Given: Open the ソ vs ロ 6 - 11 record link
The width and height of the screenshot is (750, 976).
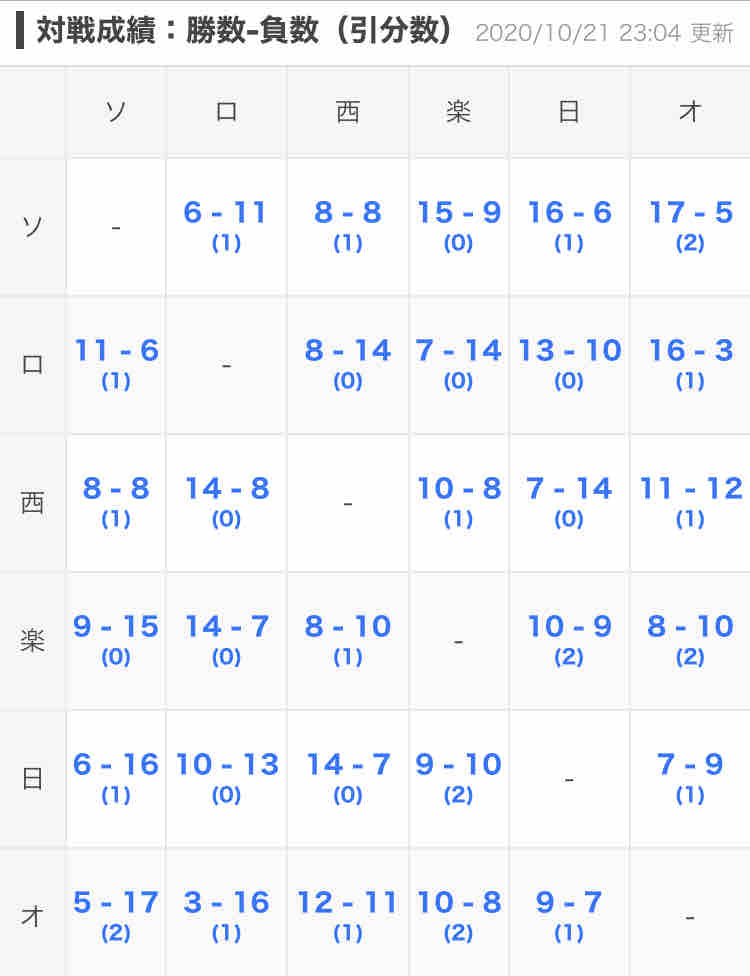Looking at the screenshot, I should [x=226, y=213].
